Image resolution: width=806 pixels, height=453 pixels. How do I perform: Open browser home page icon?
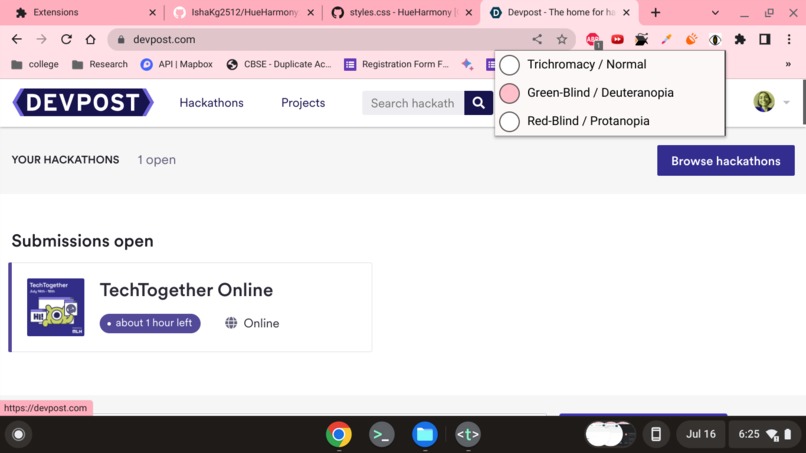coord(90,39)
